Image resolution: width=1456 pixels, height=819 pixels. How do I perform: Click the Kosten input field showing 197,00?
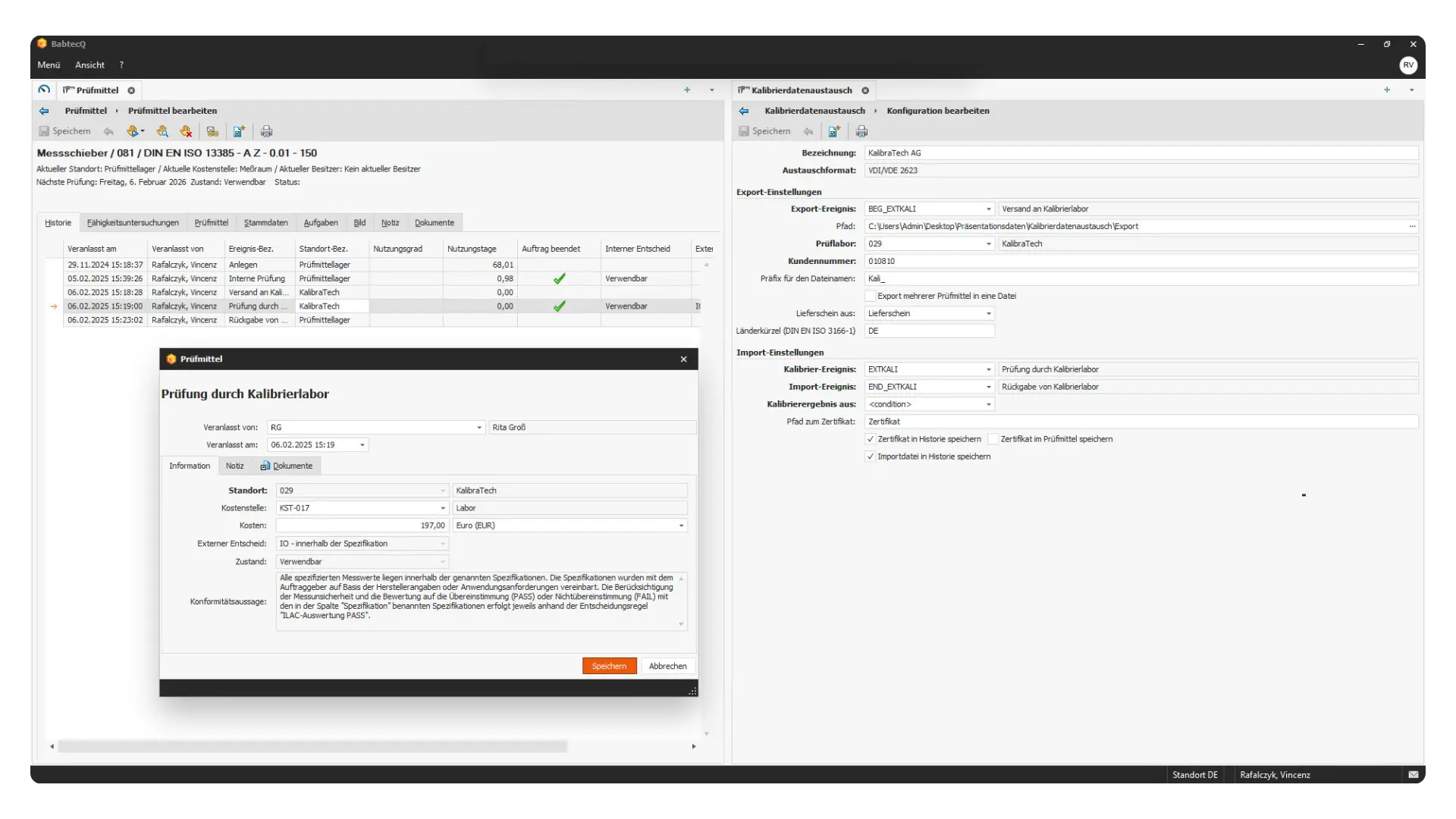pos(362,526)
